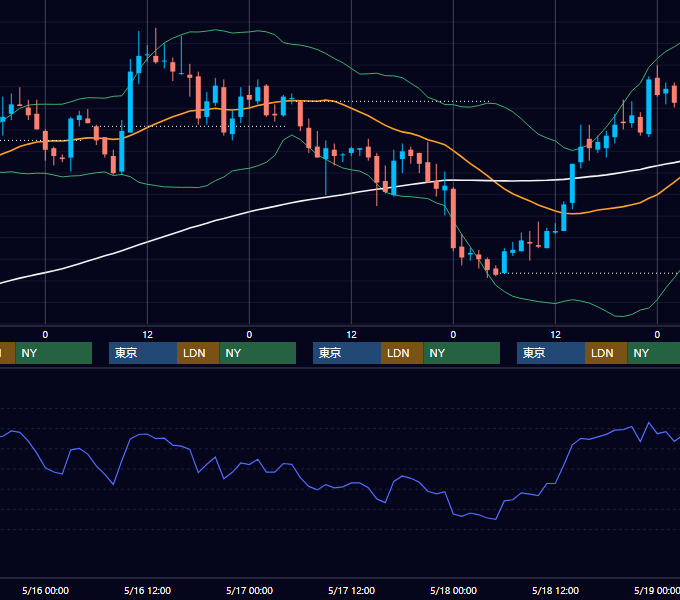Select the NY session bar after 5/17 LDN

(461, 353)
